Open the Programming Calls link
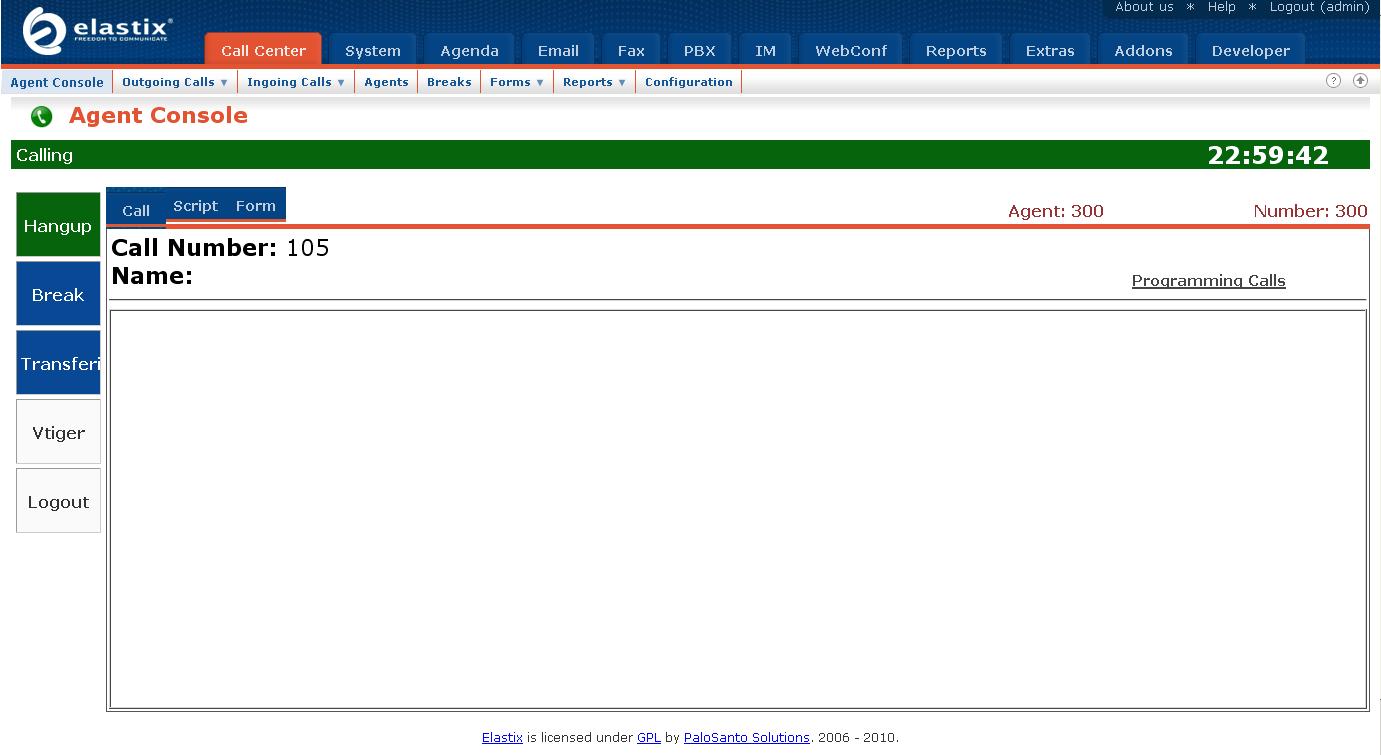Viewport: 1381px width, 755px height. (x=1208, y=281)
